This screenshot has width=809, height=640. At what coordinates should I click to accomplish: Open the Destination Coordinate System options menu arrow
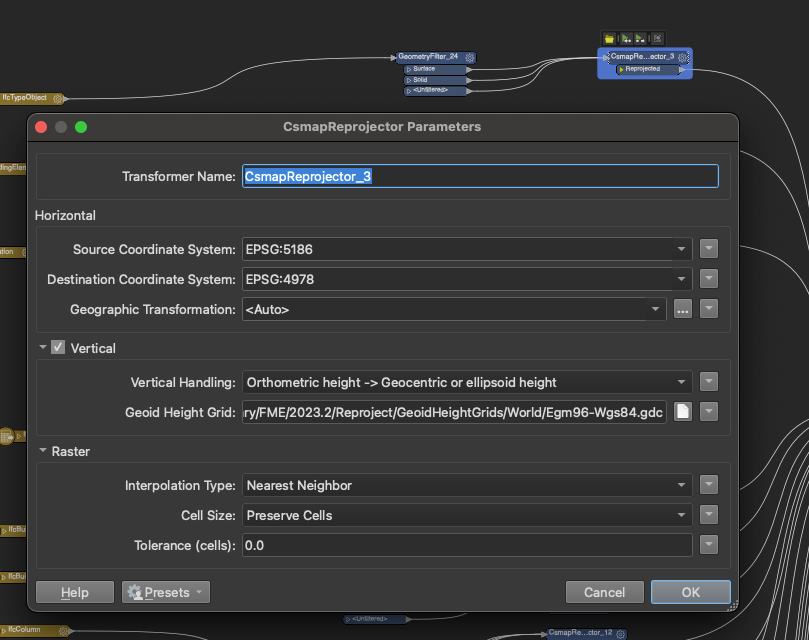pos(709,279)
